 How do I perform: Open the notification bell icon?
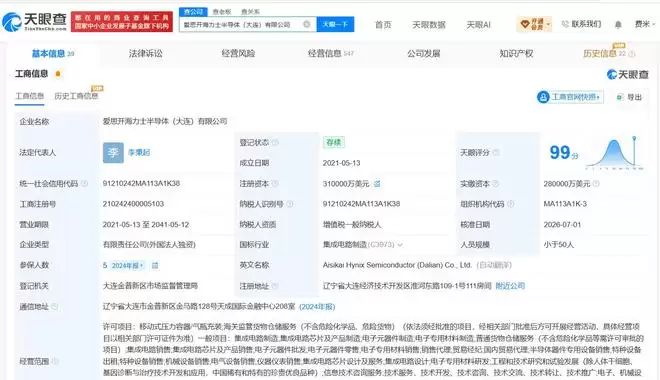[x=618, y=25]
